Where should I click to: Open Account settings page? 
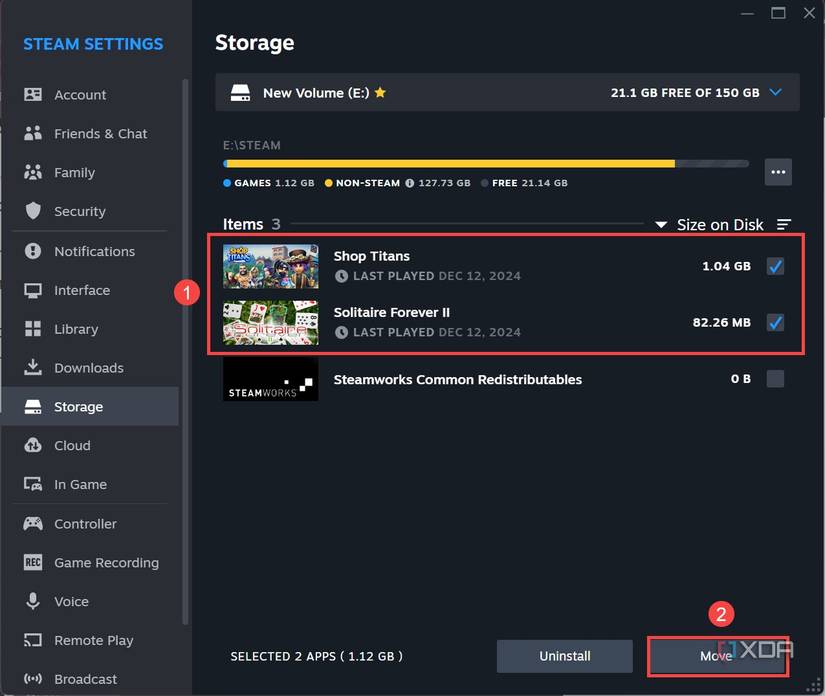(90, 95)
